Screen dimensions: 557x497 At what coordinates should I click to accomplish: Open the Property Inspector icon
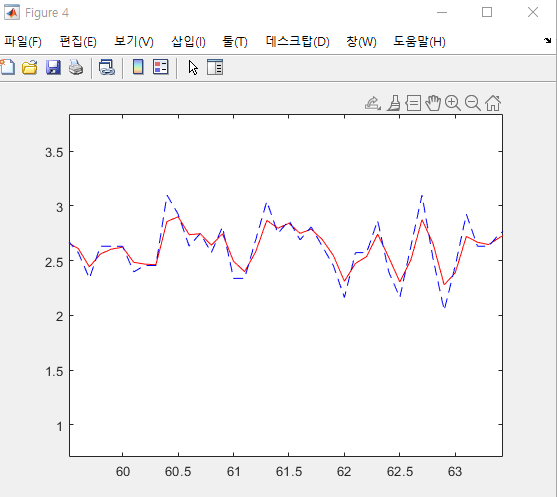tap(215, 67)
